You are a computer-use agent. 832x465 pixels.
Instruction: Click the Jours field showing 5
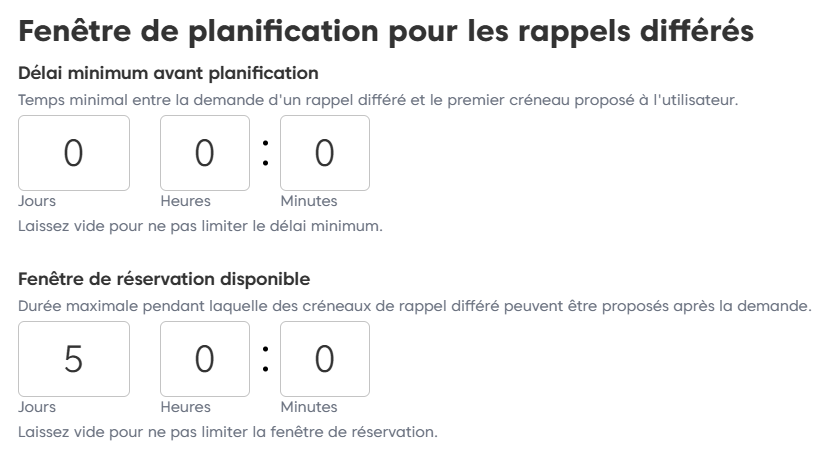[74, 359]
